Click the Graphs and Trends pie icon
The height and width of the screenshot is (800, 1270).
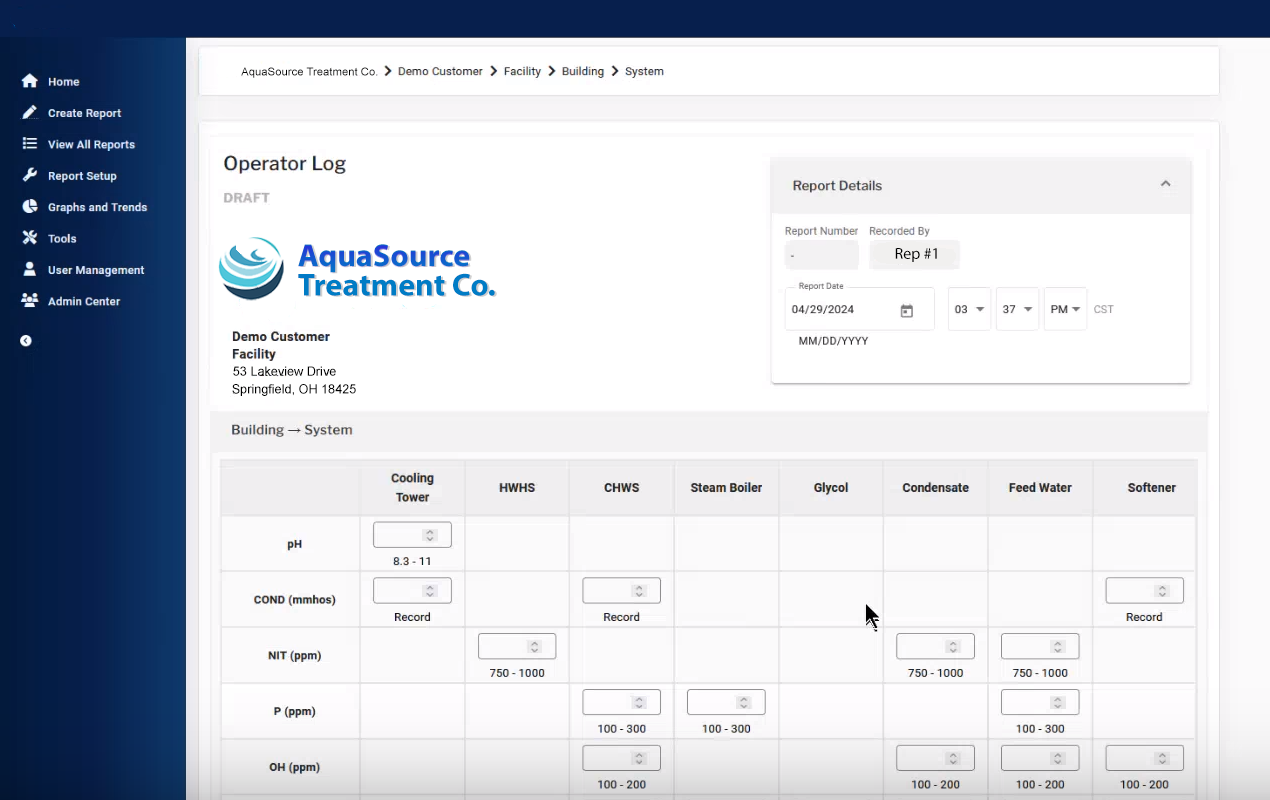[x=30, y=207]
